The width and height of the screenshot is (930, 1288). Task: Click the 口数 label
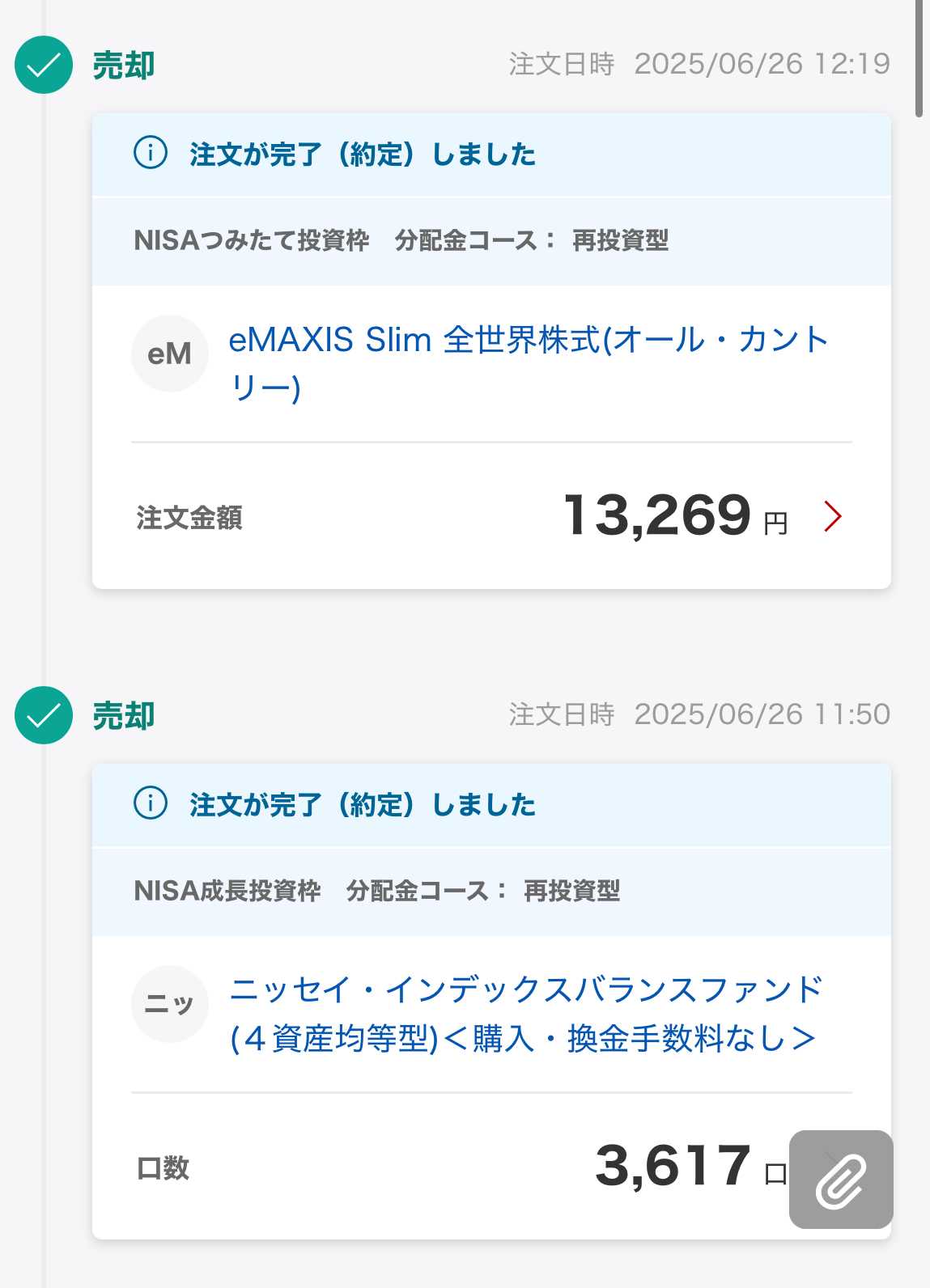[x=163, y=1168]
